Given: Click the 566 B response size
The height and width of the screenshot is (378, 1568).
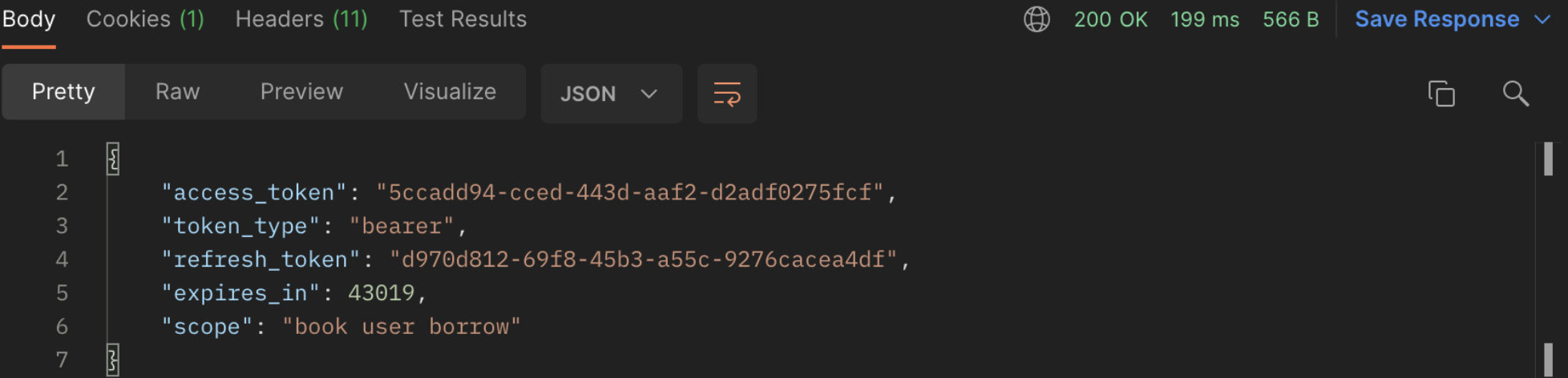Looking at the screenshot, I should click(x=1291, y=19).
